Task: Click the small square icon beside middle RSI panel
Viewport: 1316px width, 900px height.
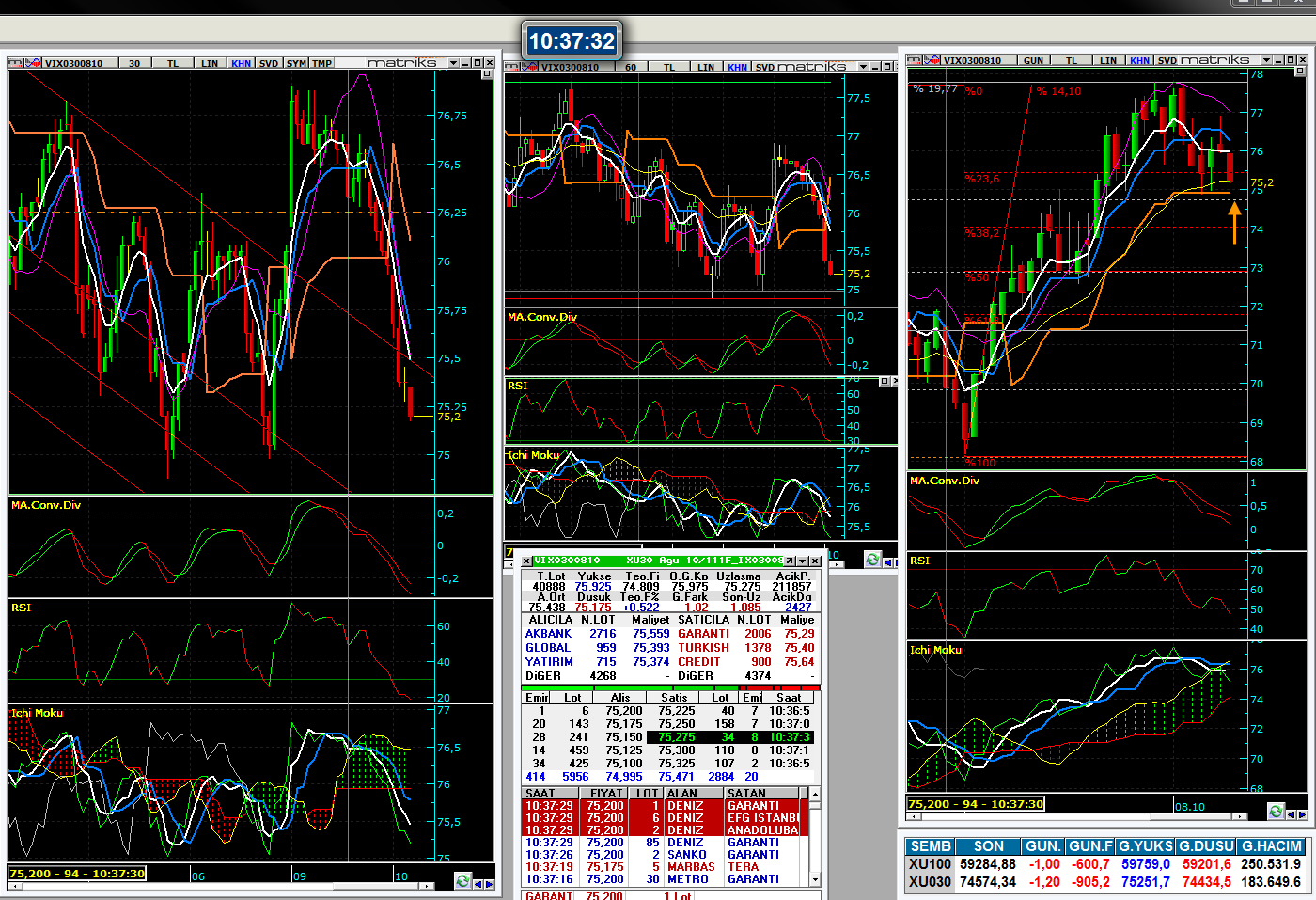Action: point(884,381)
